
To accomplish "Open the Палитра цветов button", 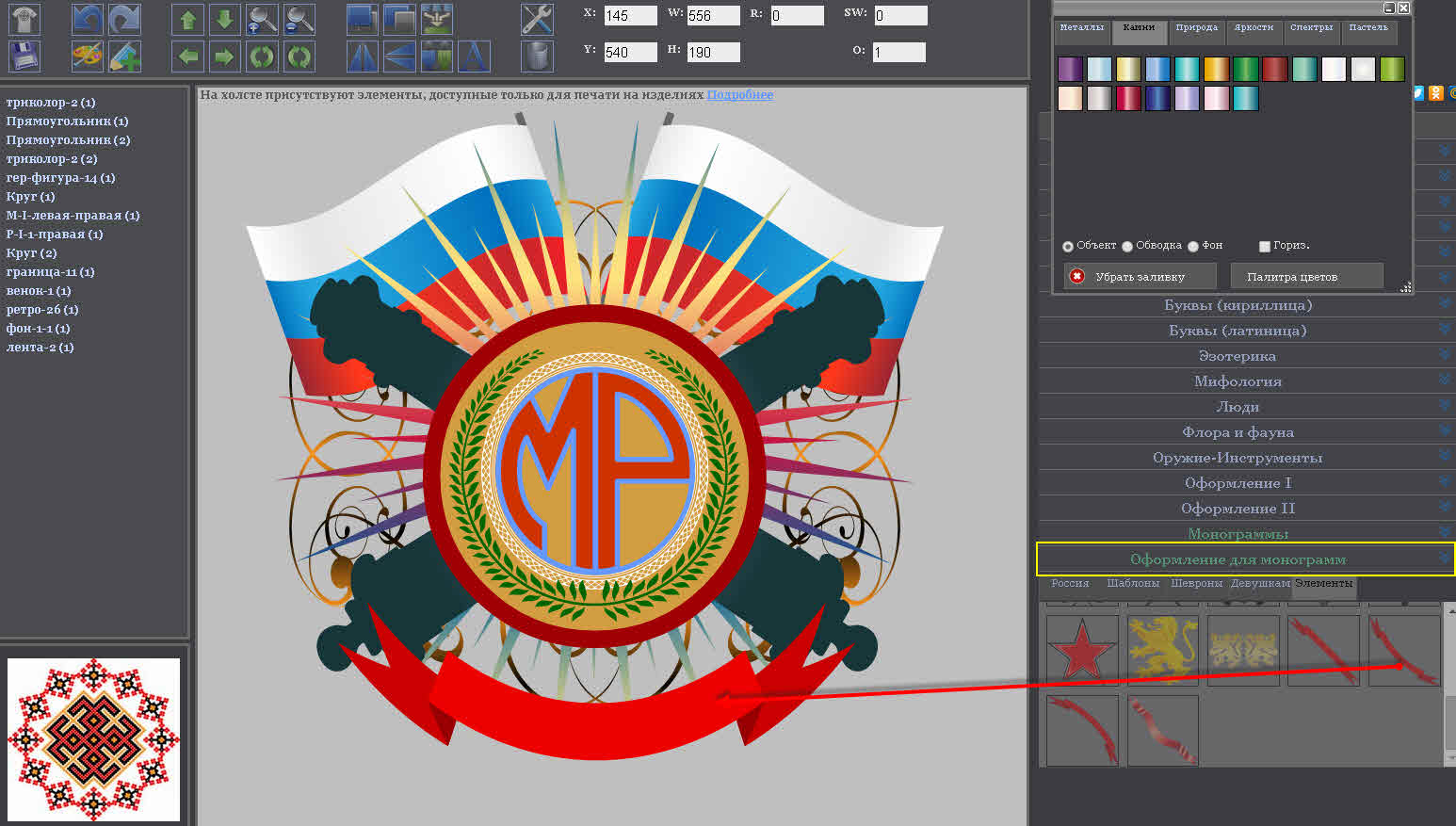I will click(x=1307, y=277).
